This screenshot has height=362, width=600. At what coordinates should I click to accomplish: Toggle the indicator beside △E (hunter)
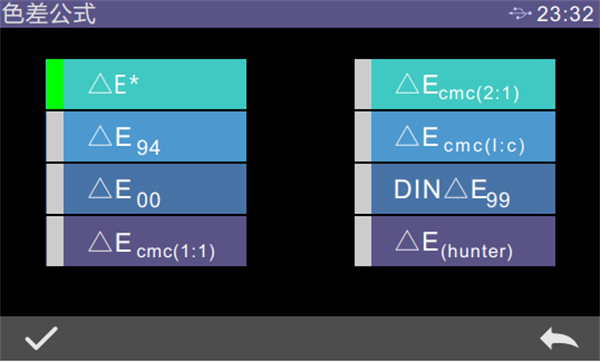click(x=363, y=241)
